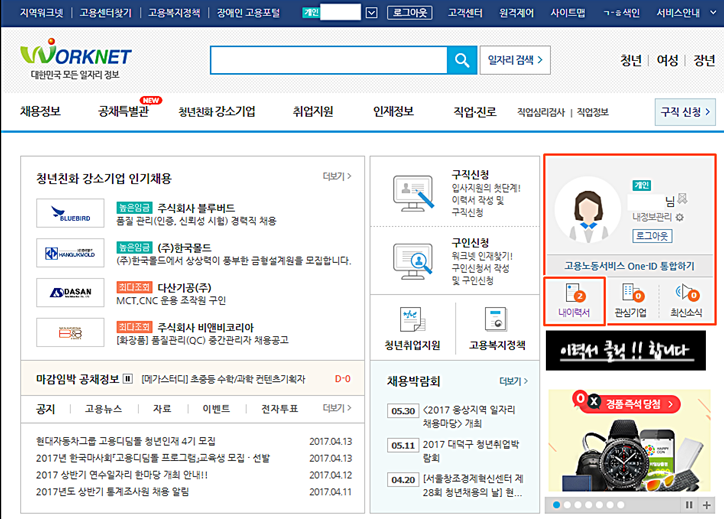Image resolution: width=724 pixels, height=519 pixels.
Task: Open 청년취업지원 icon
Action: pyautogui.click(x=412, y=320)
